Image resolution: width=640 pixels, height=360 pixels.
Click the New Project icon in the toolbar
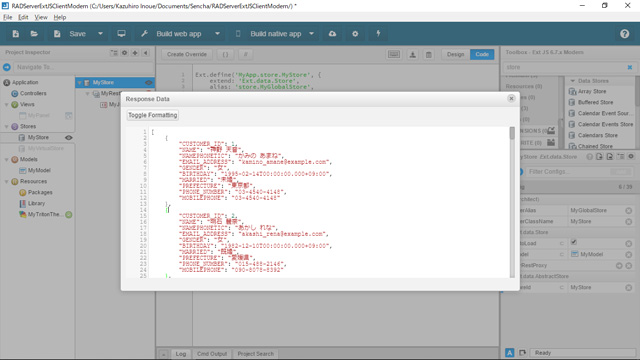pyautogui.click(x=16, y=34)
